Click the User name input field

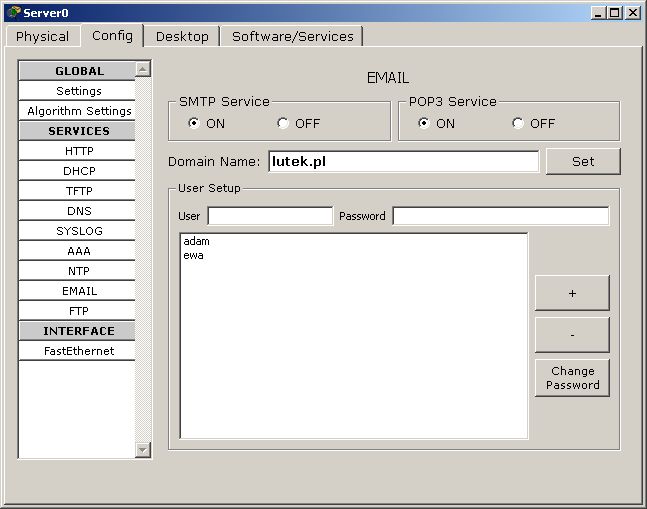pyautogui.click(x=270, y=216)
